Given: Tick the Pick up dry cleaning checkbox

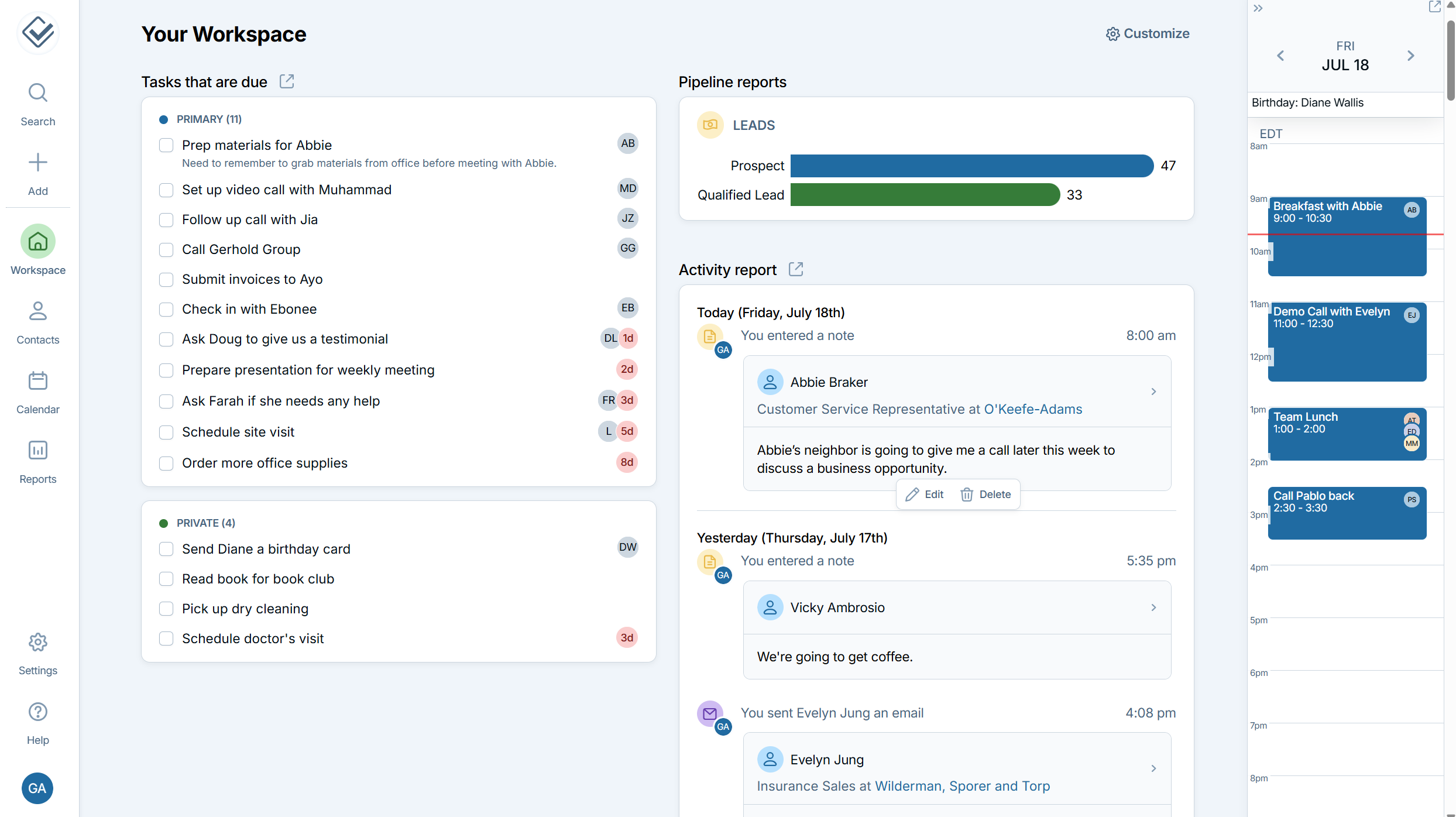Looking at the screenshot, I should pyautogui.click(x=166, y=609).
